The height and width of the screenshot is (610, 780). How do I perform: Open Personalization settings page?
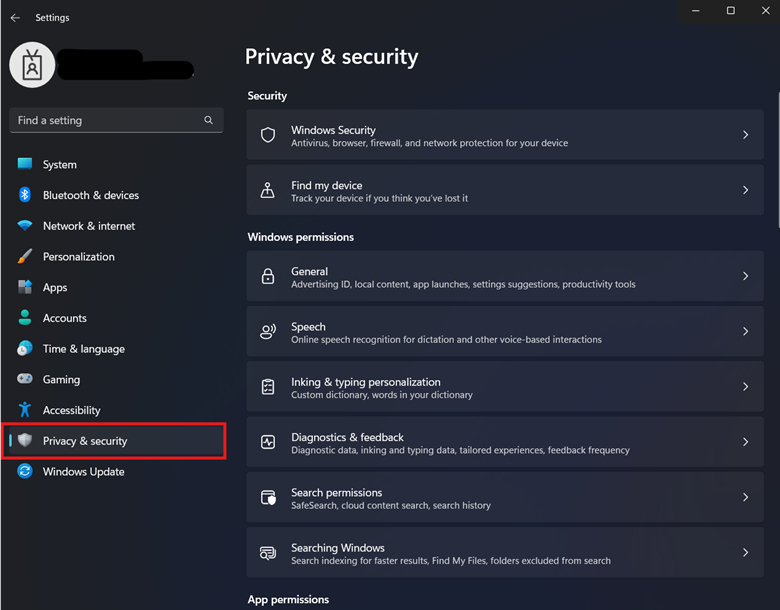pyautogui.click(x=116, y=257)
